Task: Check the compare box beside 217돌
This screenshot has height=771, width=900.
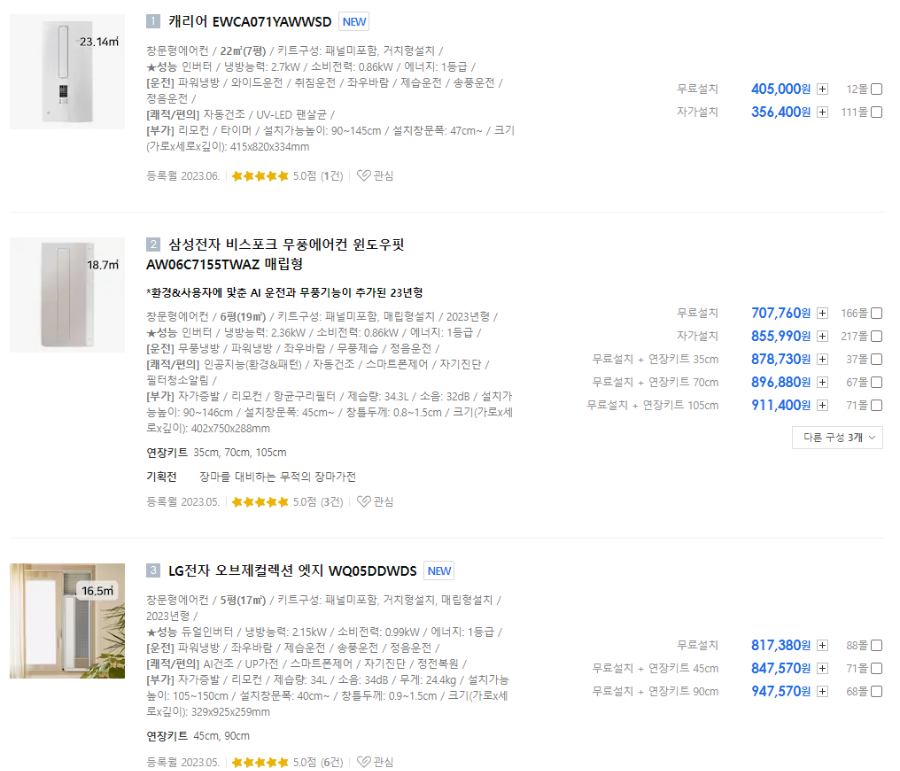Action: pyautogui.click(x=875, y=335)
